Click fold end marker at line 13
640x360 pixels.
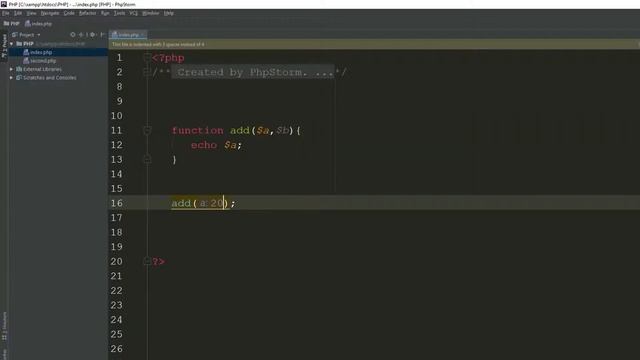click(147, 159)
